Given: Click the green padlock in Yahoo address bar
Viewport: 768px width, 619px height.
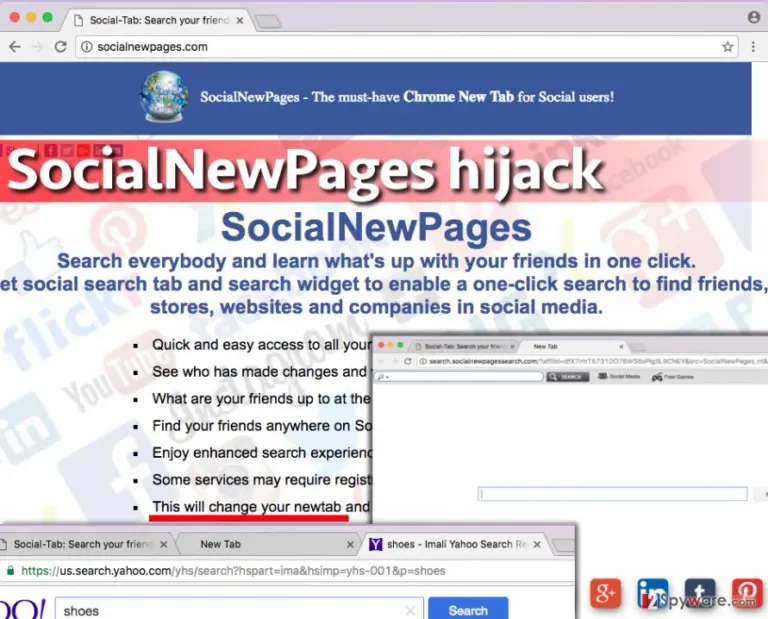Looking at the screenshot, I should (x=10, y=571).
